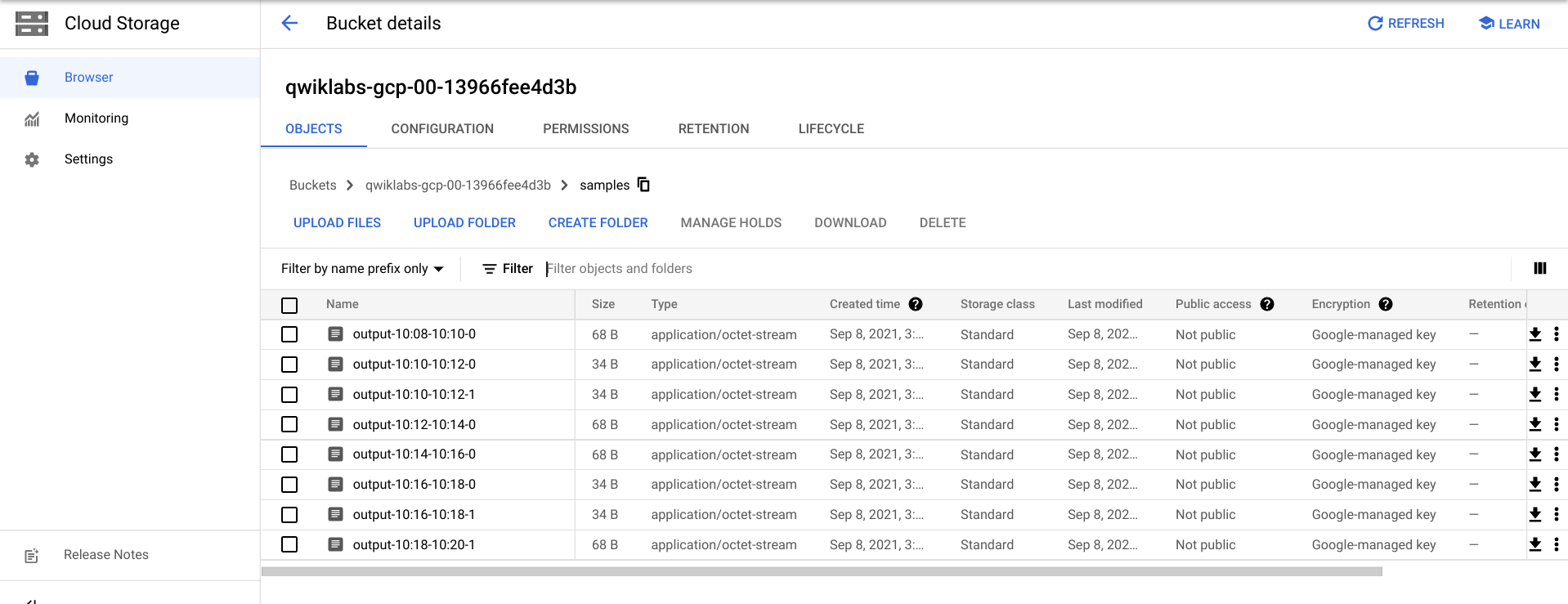Download output-10:14-10:16-0 via its download icon
The height and width of the screenshot is (604, 1568).
pyautogui.click(x=1535, y=454)
